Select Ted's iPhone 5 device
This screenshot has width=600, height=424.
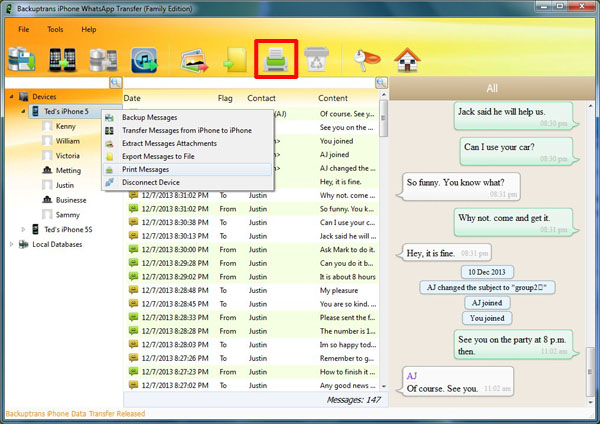66,111
